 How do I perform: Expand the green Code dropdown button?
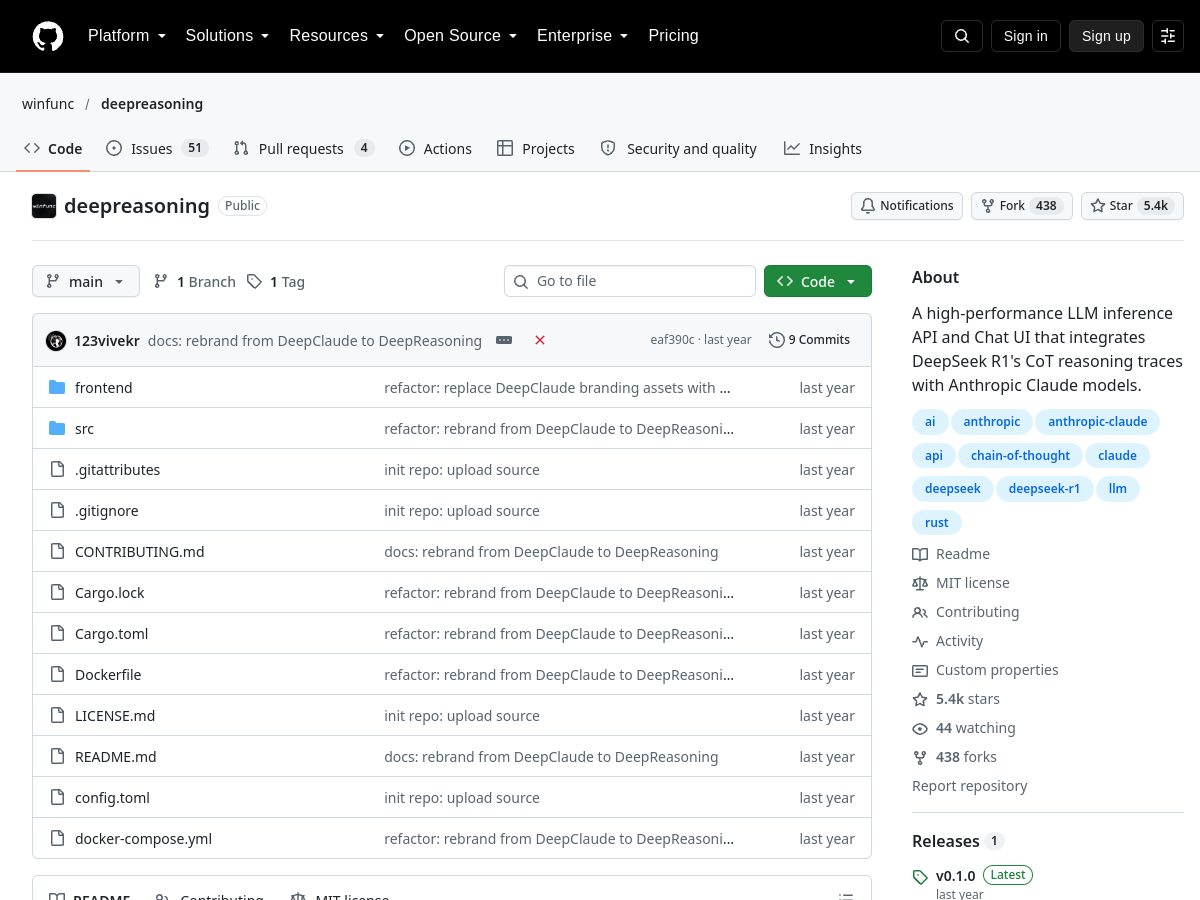click(818, 281)
